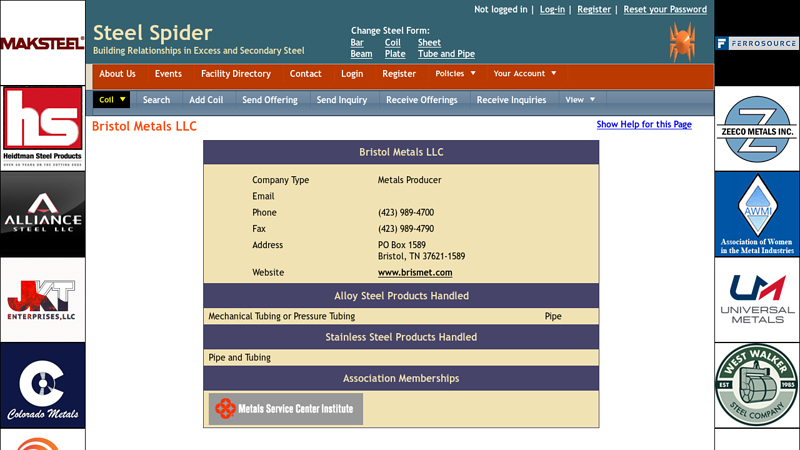
Task: Click Register in the orange navigation bar
Action: click(399, 73)
